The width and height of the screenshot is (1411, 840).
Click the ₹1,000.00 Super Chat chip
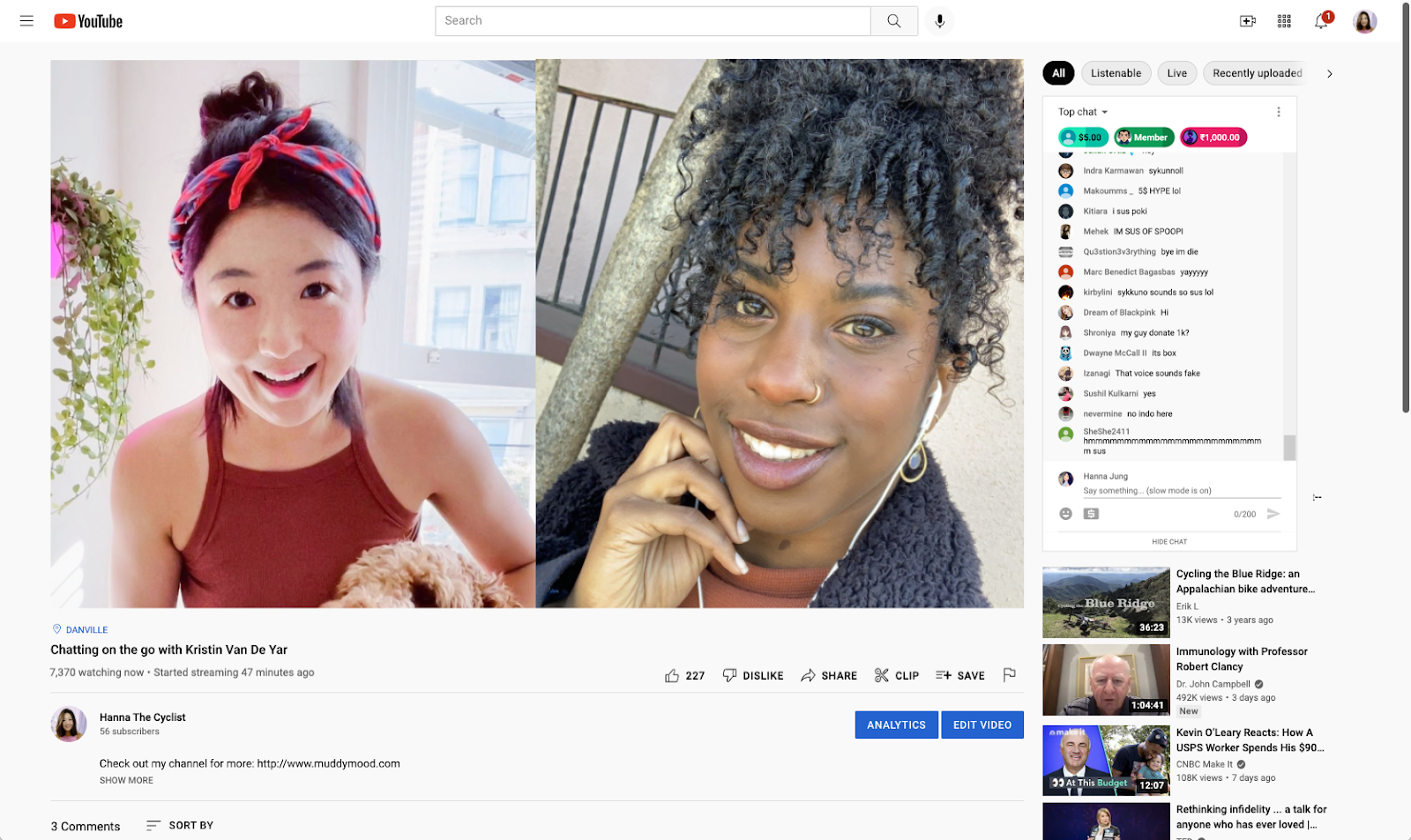1213,138
